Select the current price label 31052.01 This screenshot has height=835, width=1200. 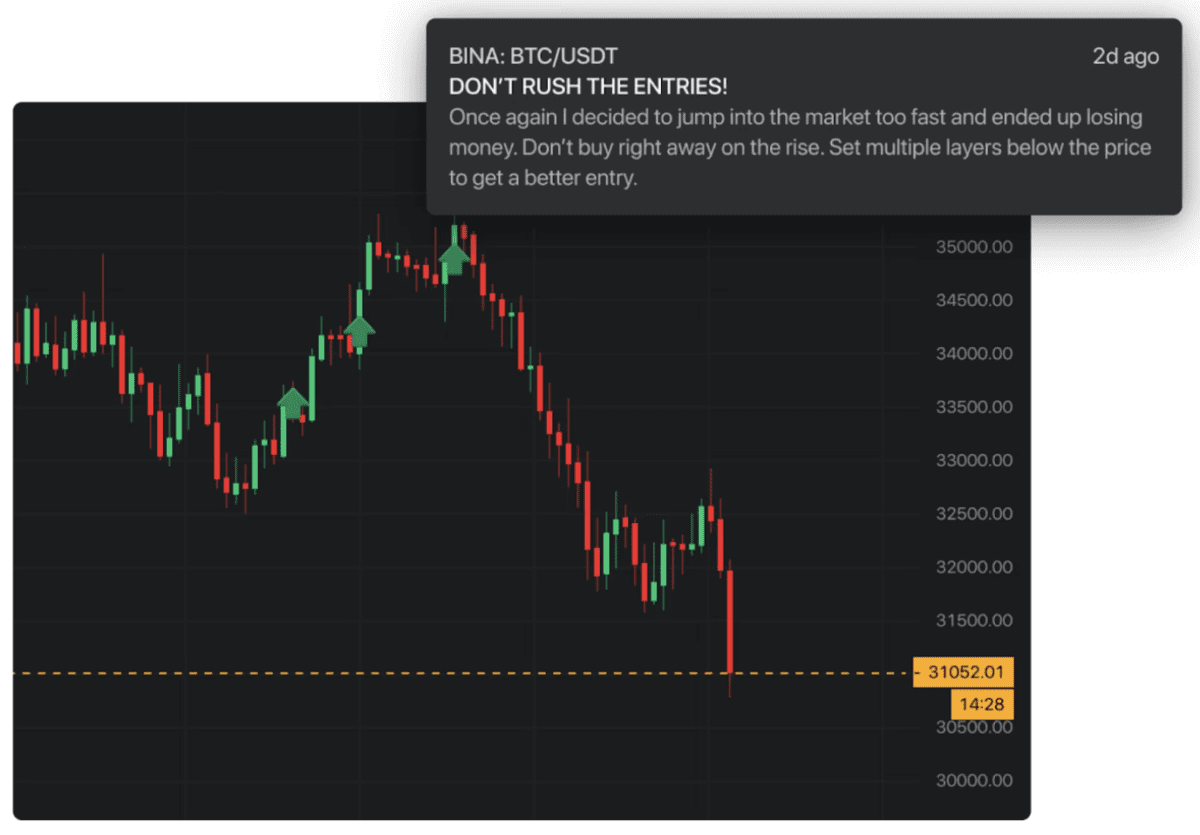(963, 673)
